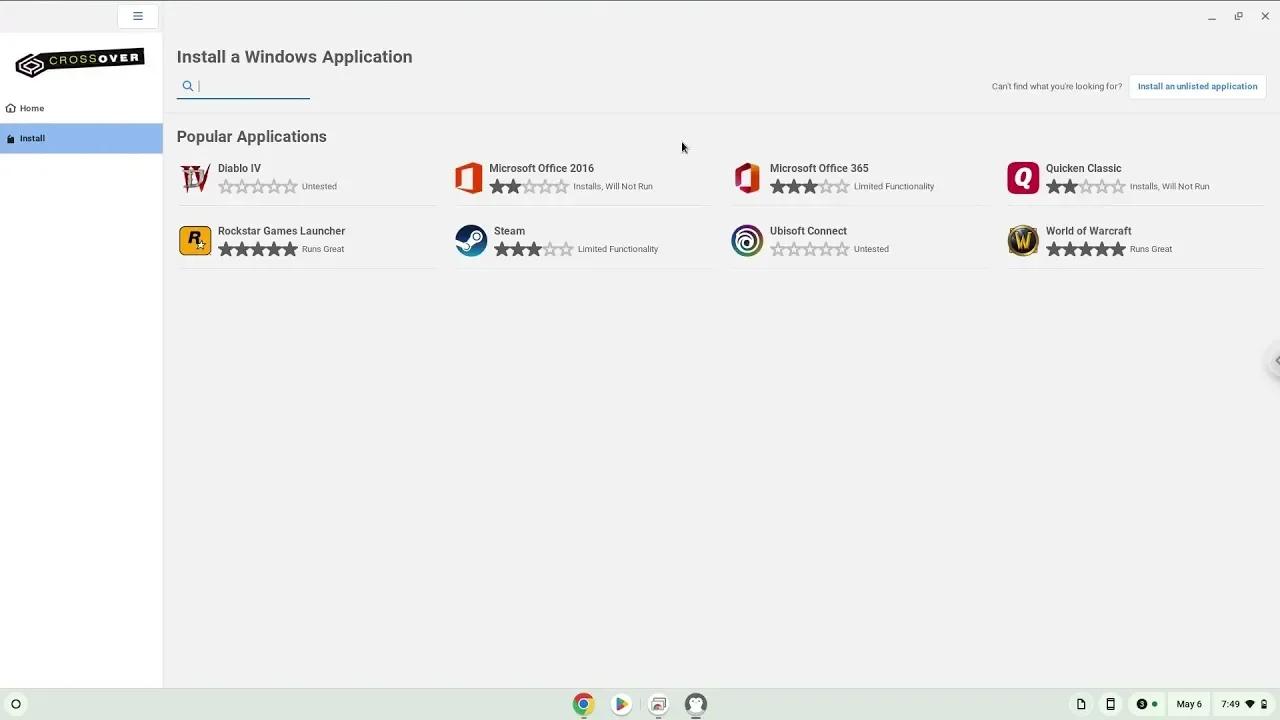Open the Files app from the shelf

[x=658, y=704]
